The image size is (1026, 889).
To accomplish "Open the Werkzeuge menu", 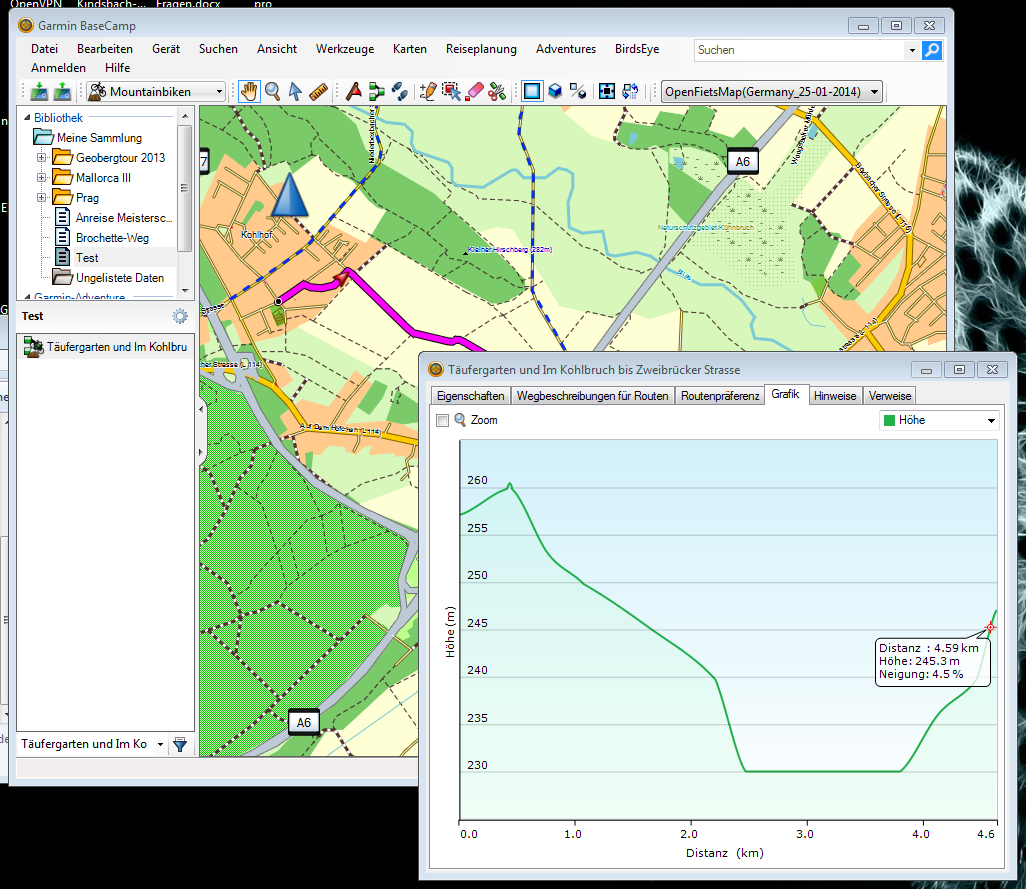I will [345, 49].
